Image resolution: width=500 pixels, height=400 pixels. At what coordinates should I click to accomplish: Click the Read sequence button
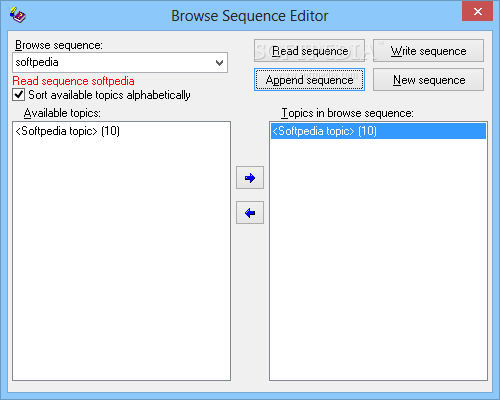point(309,51)
